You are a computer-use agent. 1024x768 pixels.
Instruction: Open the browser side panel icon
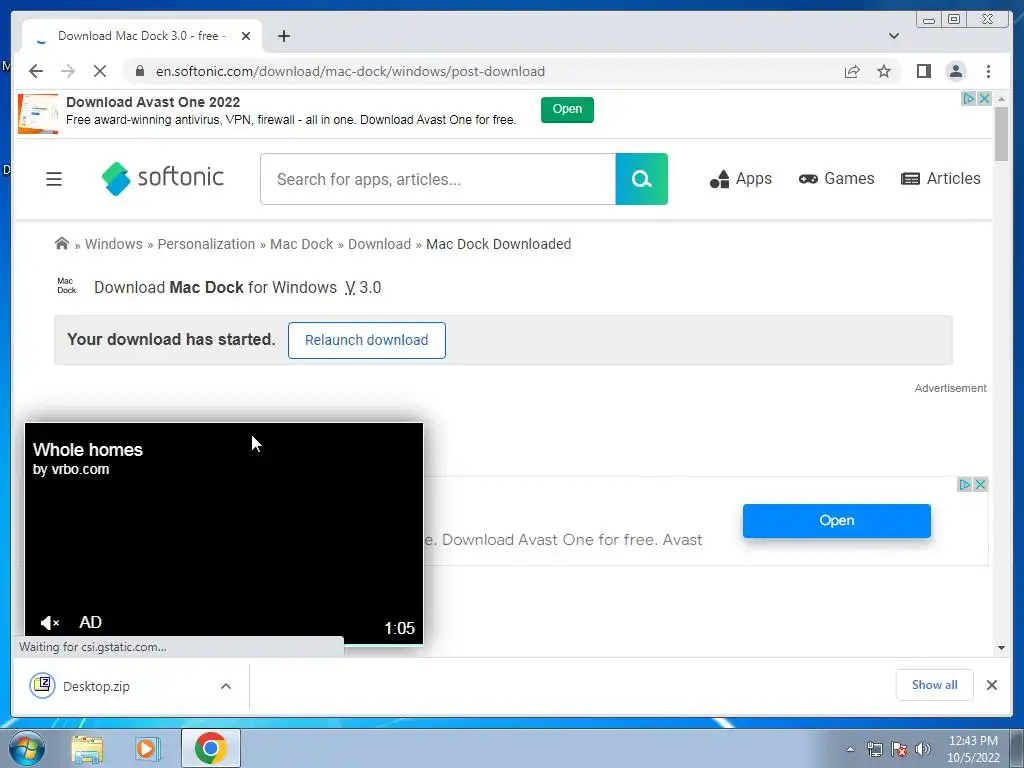(923, 71)
